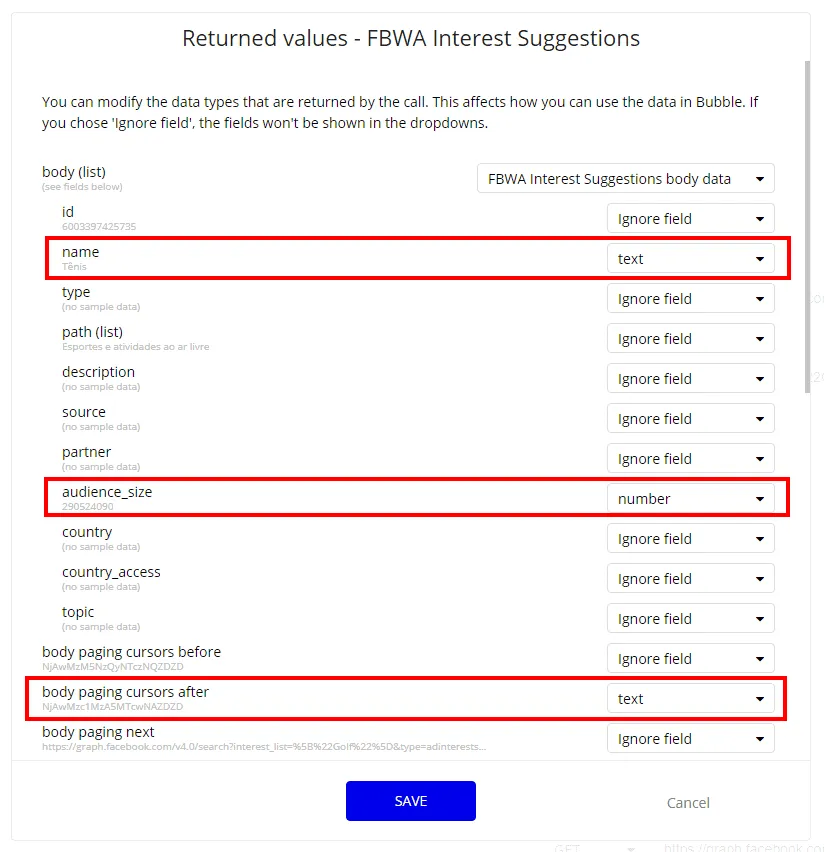Open the description field type dropdown

pyautogui.click(x=690, y=379)
